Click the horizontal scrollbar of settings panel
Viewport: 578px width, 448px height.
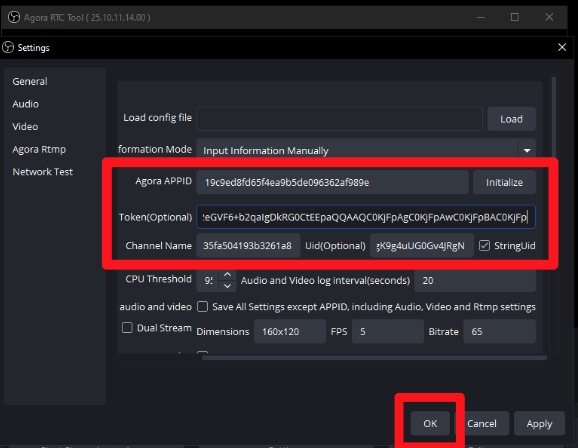(375, 357)
